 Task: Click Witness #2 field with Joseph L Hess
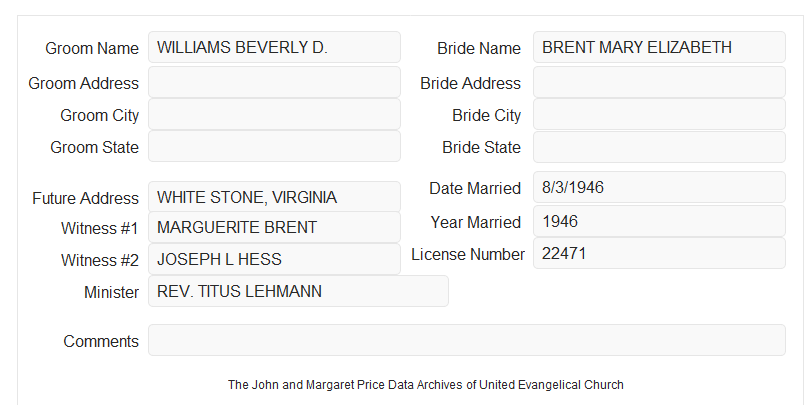point(274,259)
